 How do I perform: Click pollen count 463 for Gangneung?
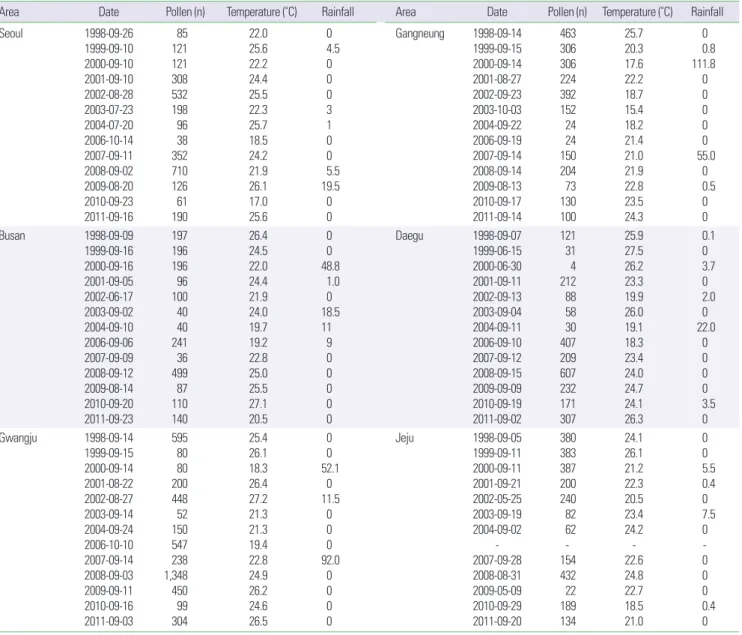[568, 34]
